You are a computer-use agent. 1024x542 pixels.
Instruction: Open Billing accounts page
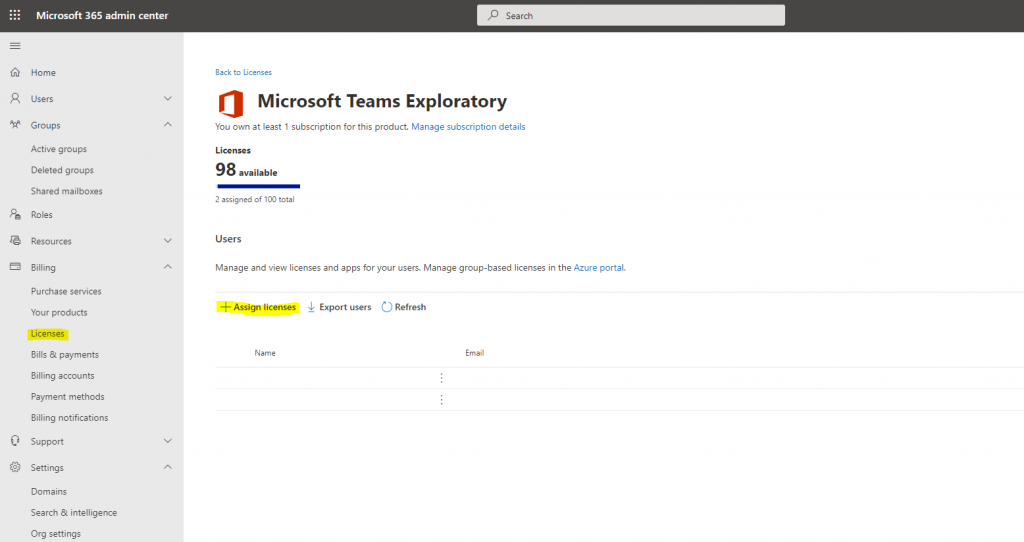[x=63, y=375]
